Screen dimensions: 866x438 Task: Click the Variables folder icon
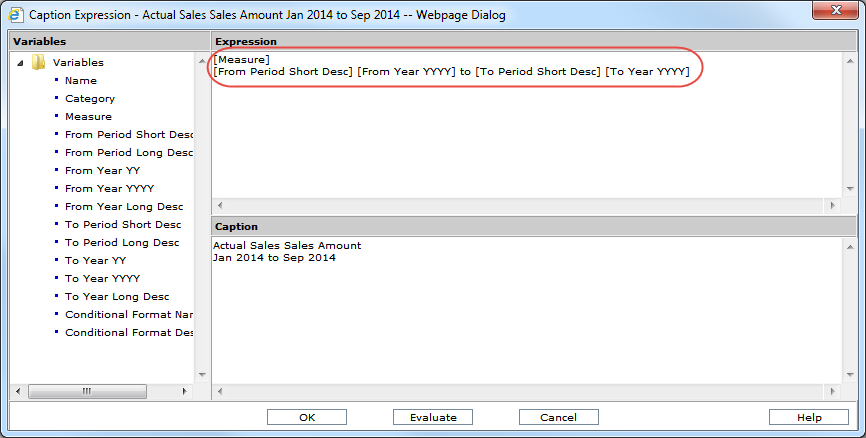pos(39,63)
